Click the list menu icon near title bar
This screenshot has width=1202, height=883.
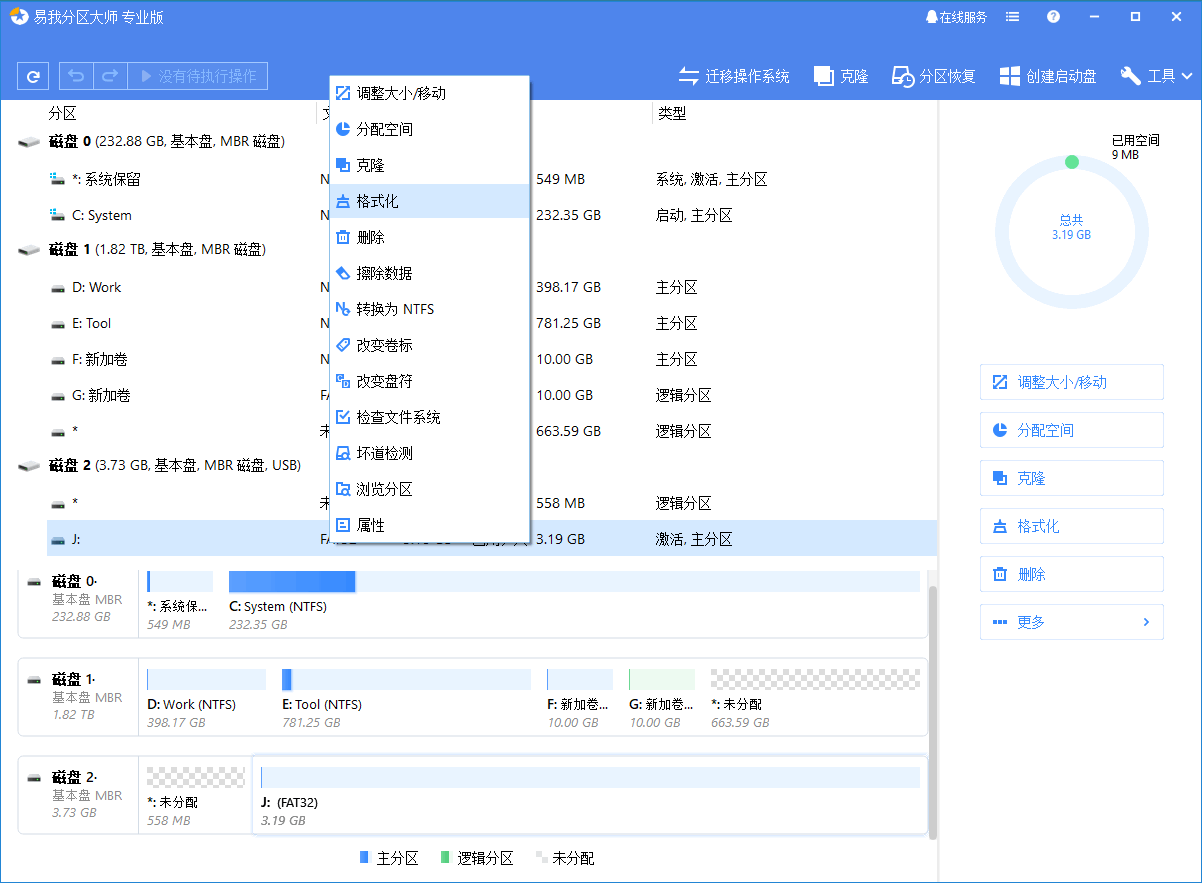pos(1012,16)
